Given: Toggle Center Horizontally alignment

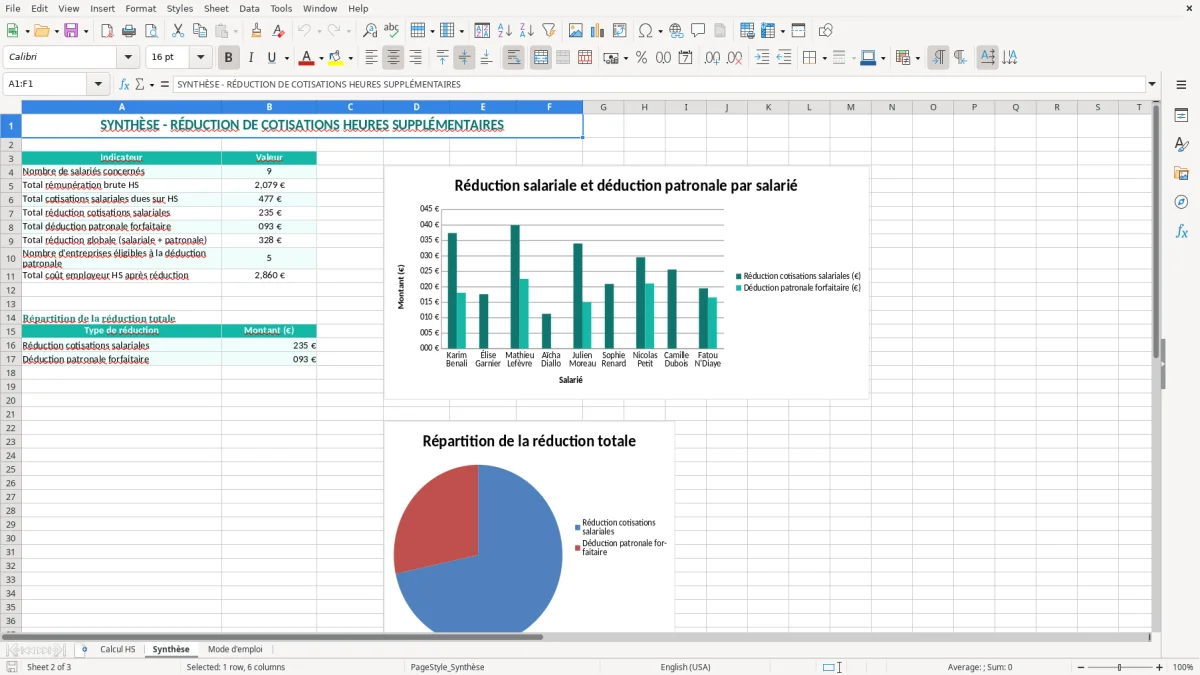Looking at the screenshot, I should 393,58.
